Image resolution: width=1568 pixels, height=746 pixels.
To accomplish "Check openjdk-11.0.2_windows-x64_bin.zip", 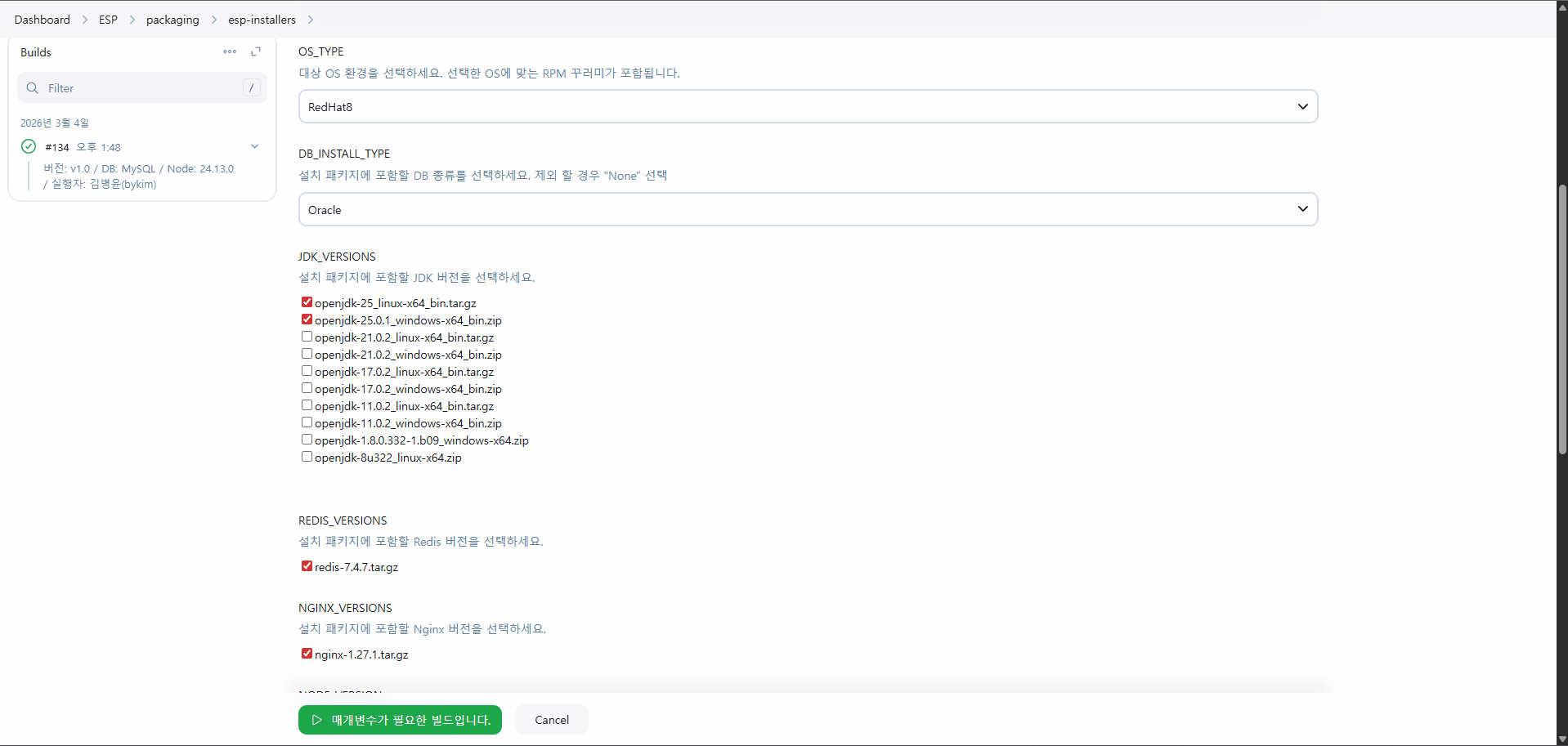I will (x=307, y=422).
